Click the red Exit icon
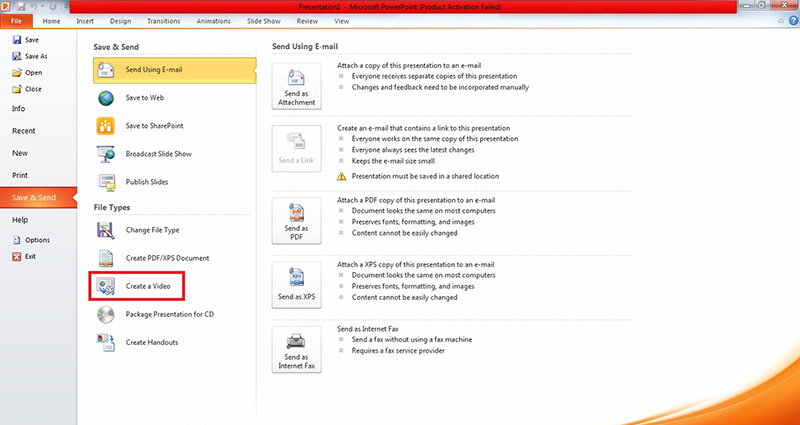Image resolution: width=800 pixels, height=425 pixels. click(17, 257)
